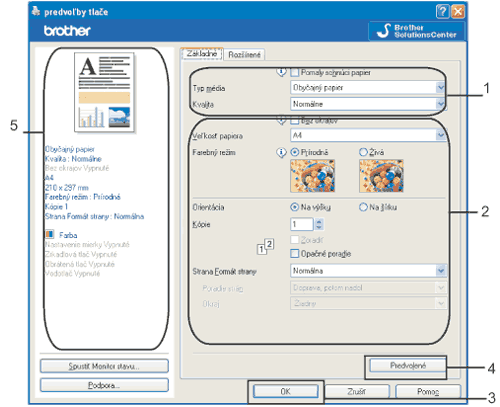
Task: Click info icon beside Prírodná color mode
Action: [281, 153]
